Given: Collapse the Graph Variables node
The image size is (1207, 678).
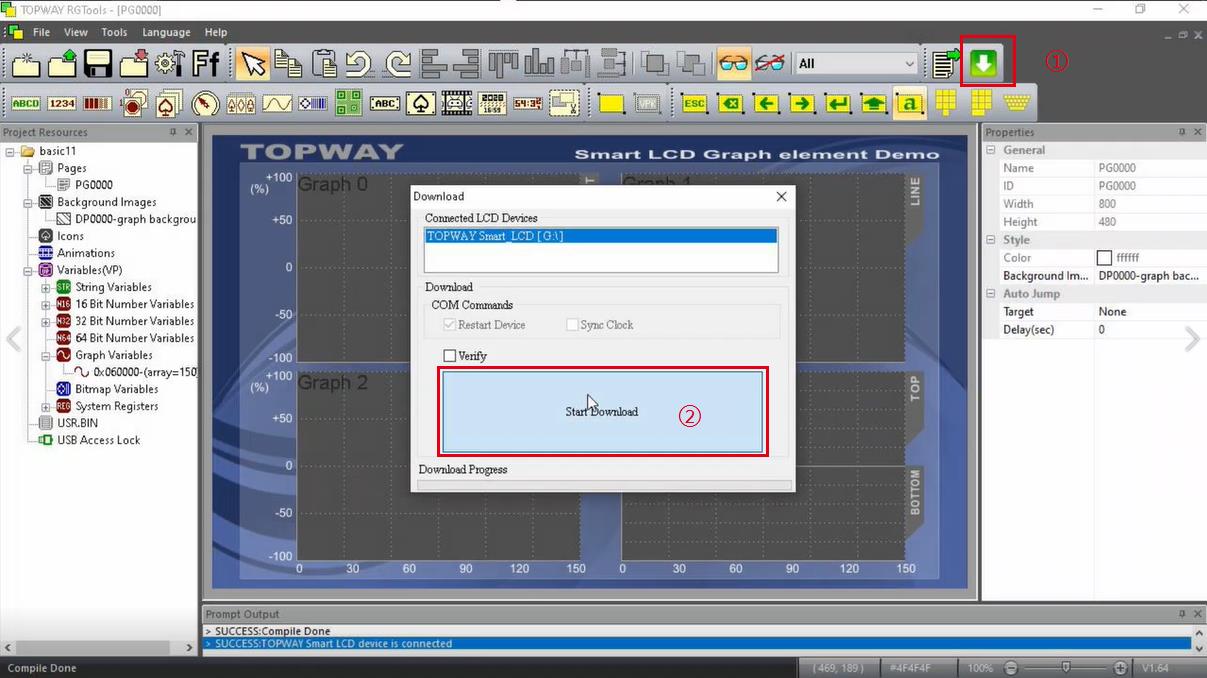Looking at the screenshot, I should coord(46,356).
